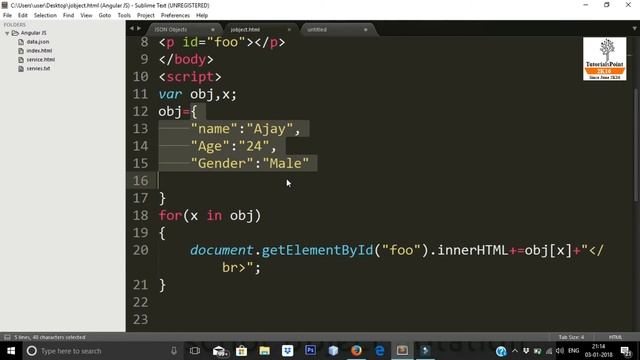Open the Find menu
The image size is (640, 360).
[68, 16]
